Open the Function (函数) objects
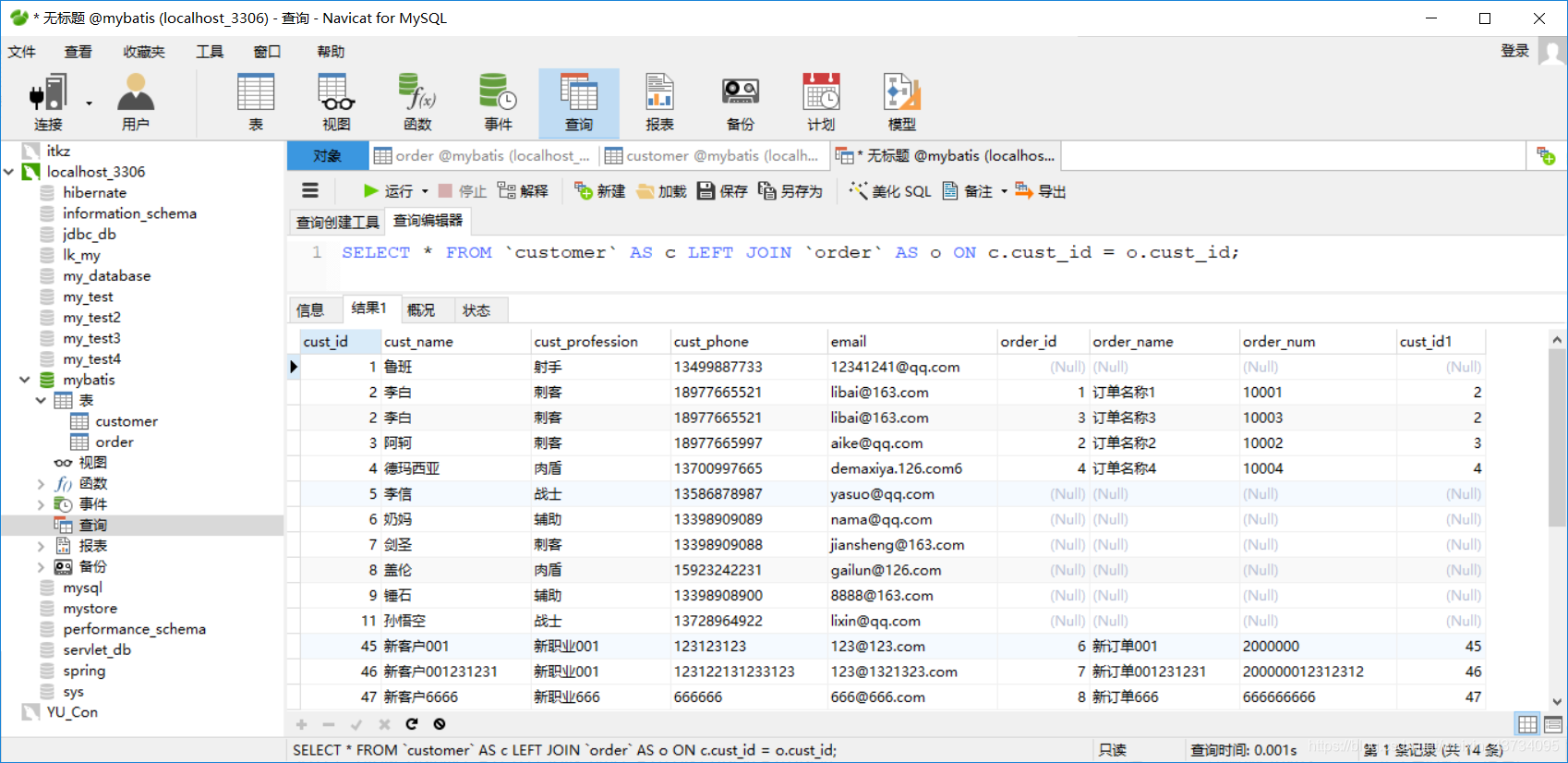This screenshot has width=1568, height=763. pos(417,102)
